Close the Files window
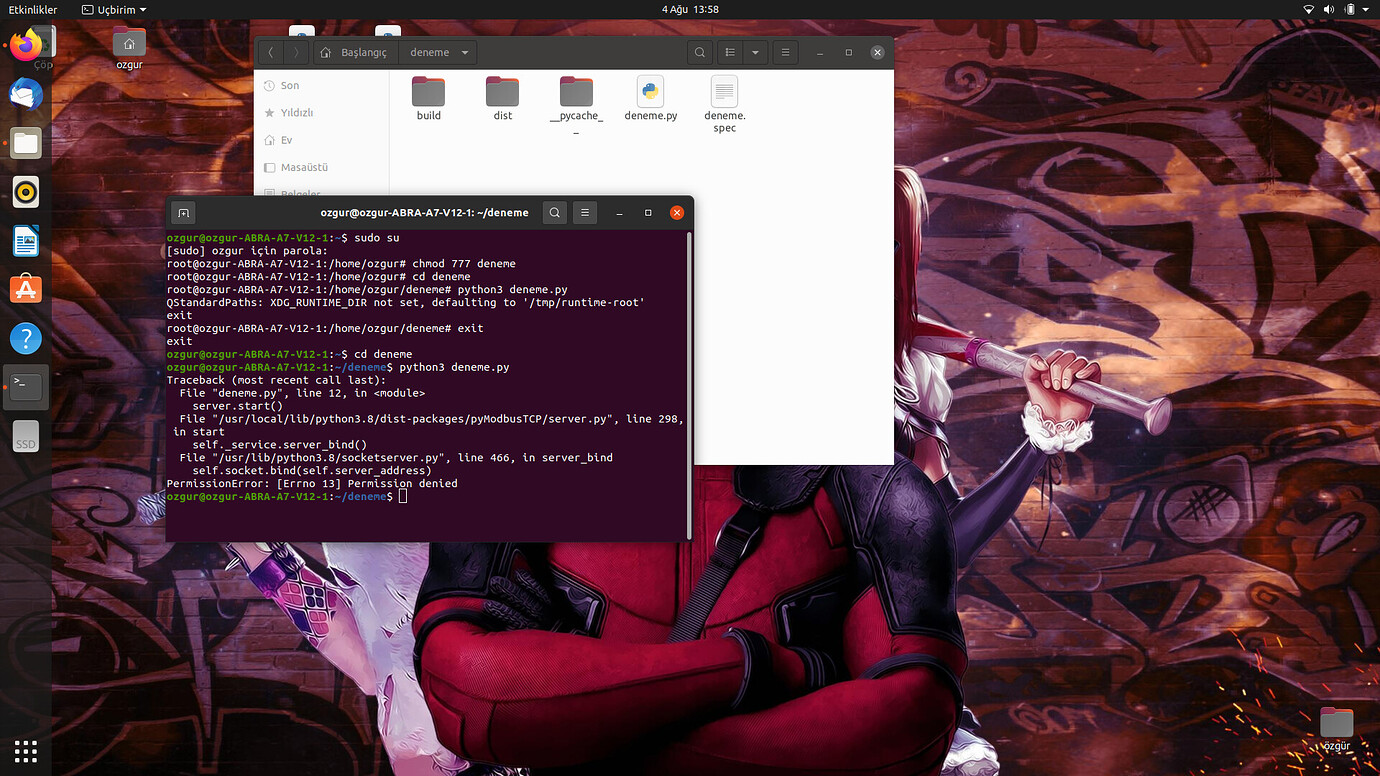The image size is (1380, 776). (877, 52)
